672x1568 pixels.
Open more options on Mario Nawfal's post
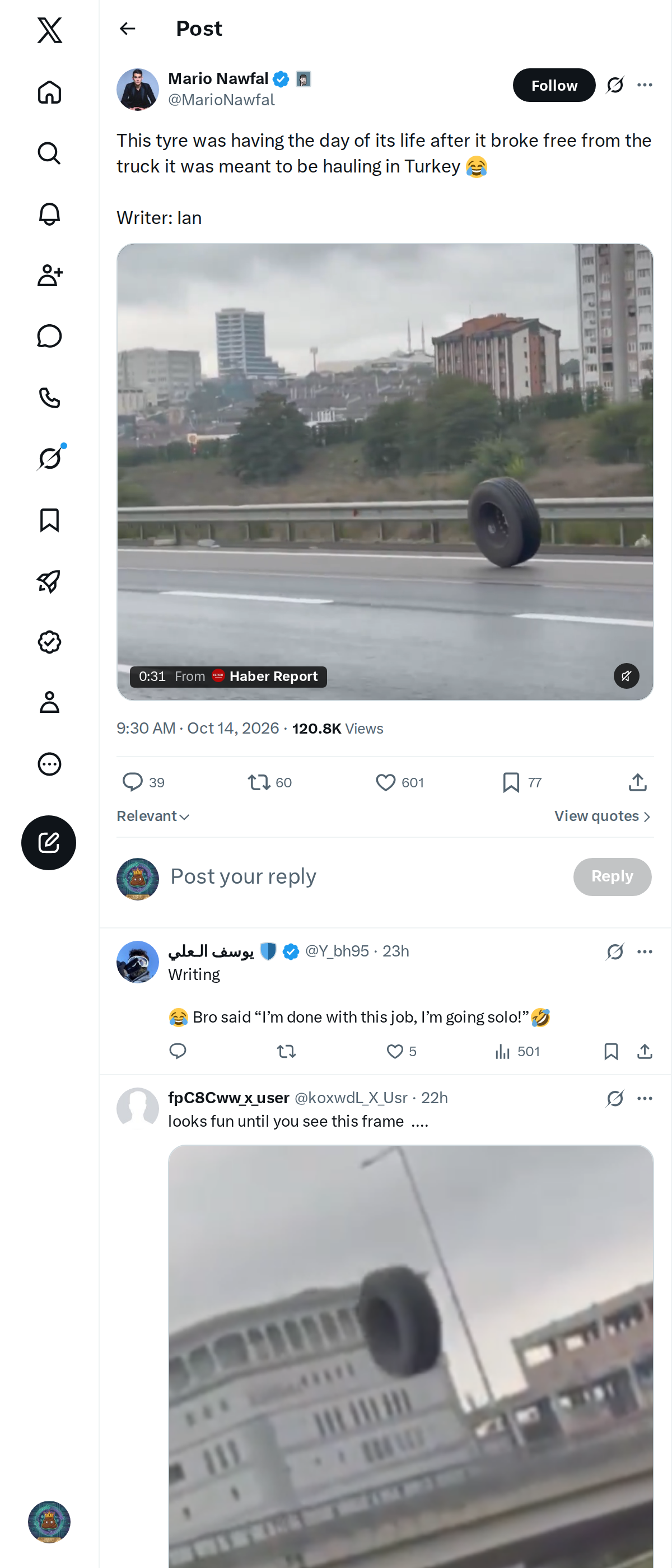pyautogui.click(x=645, y=85)
